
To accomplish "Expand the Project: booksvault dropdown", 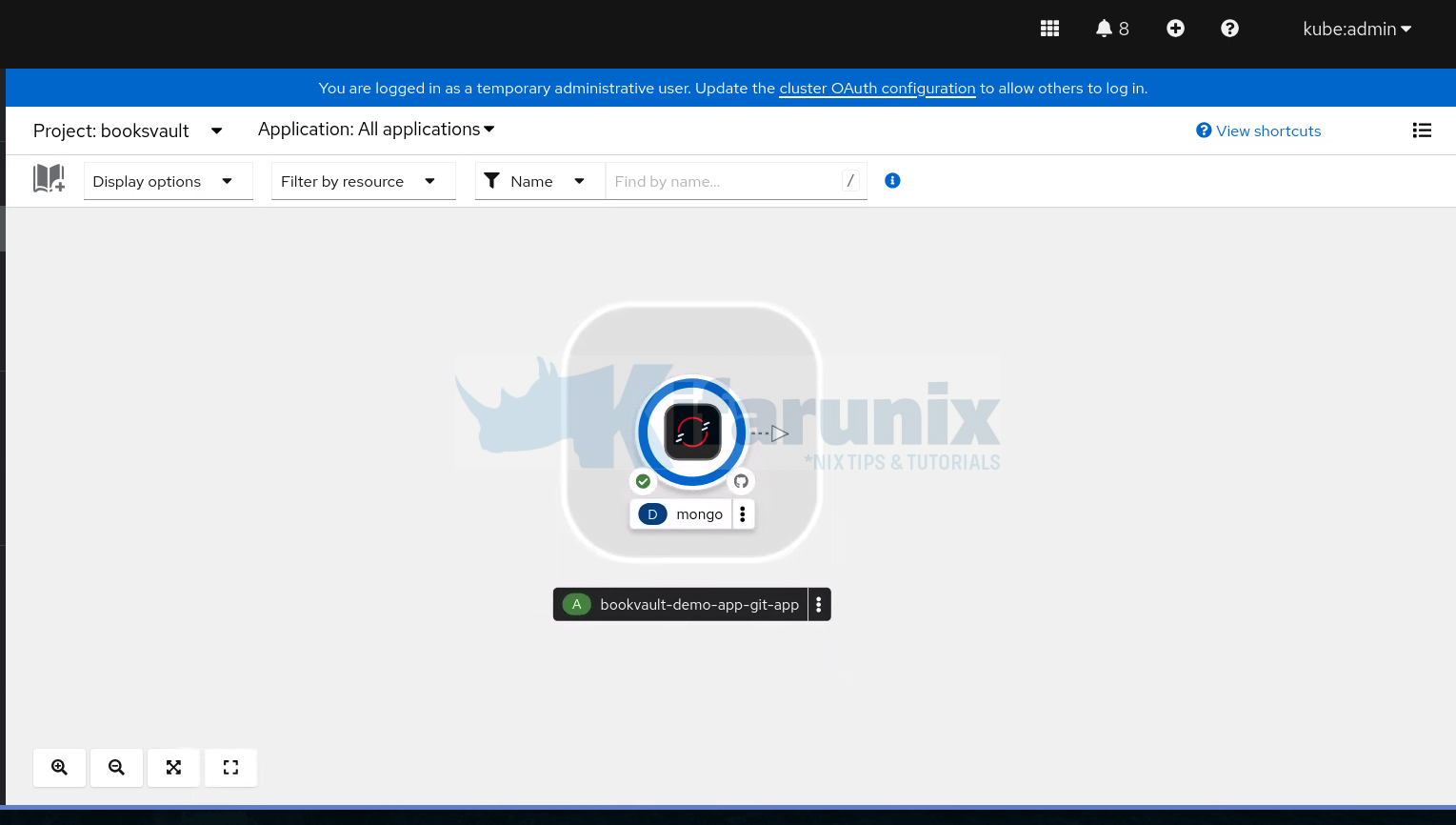I will [x=128, y=131].
